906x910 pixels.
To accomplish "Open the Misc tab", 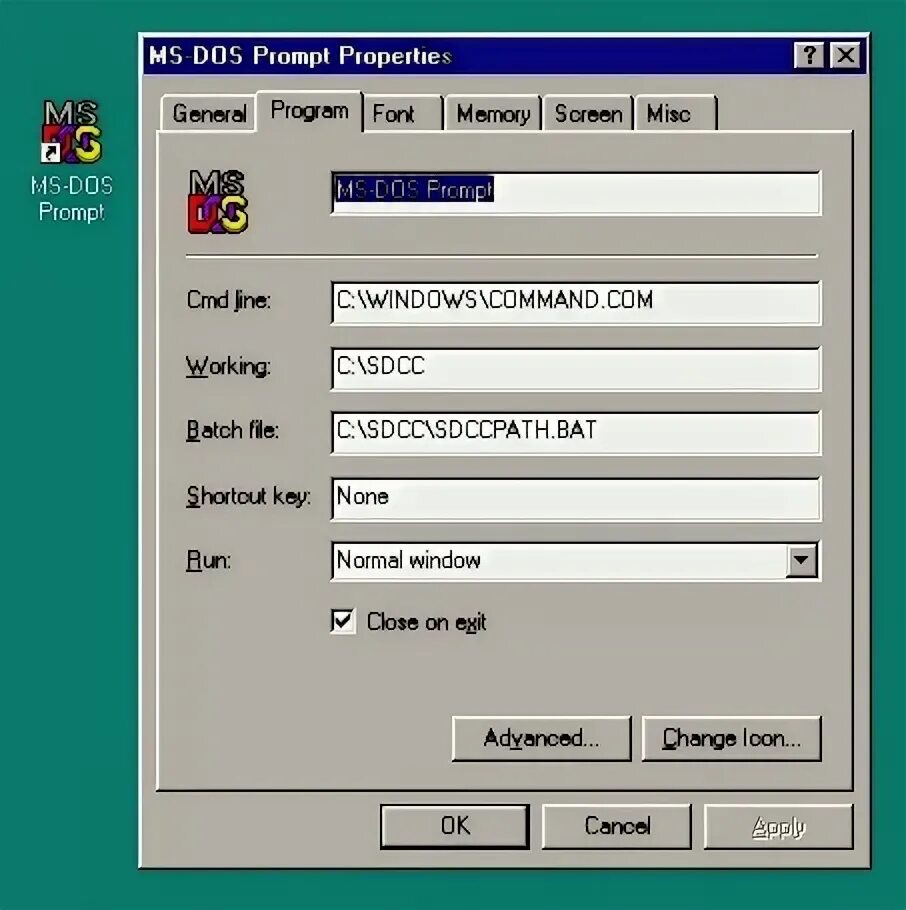I will click(x=676, y=113).
